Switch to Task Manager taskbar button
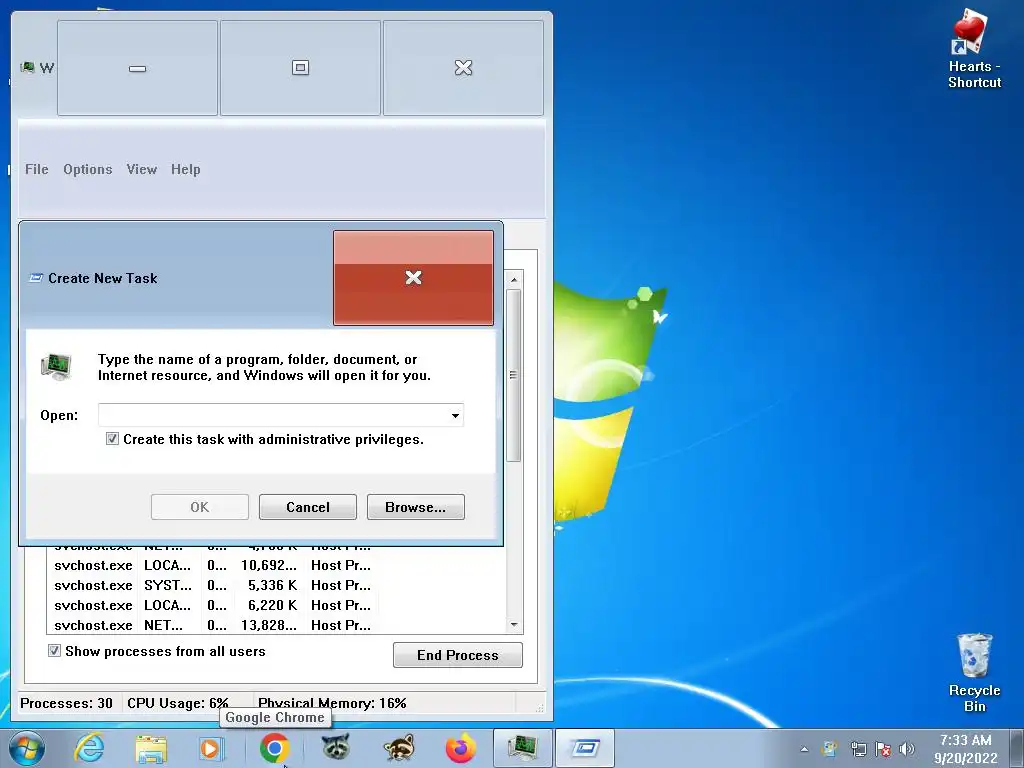1024x768 pixels. [x=522, y=748]
